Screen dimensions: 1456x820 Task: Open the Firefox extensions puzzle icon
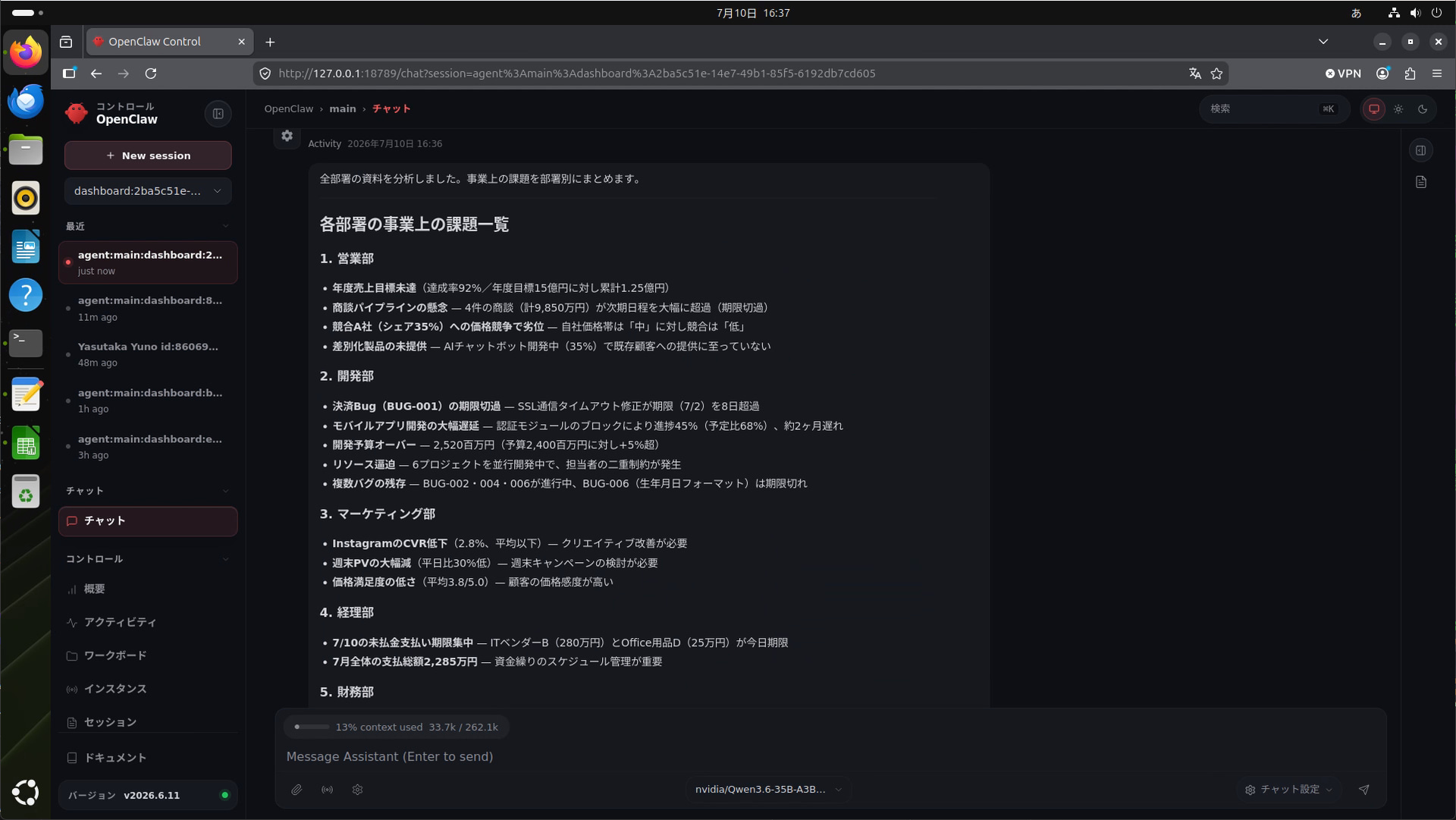pos(1410,74)
